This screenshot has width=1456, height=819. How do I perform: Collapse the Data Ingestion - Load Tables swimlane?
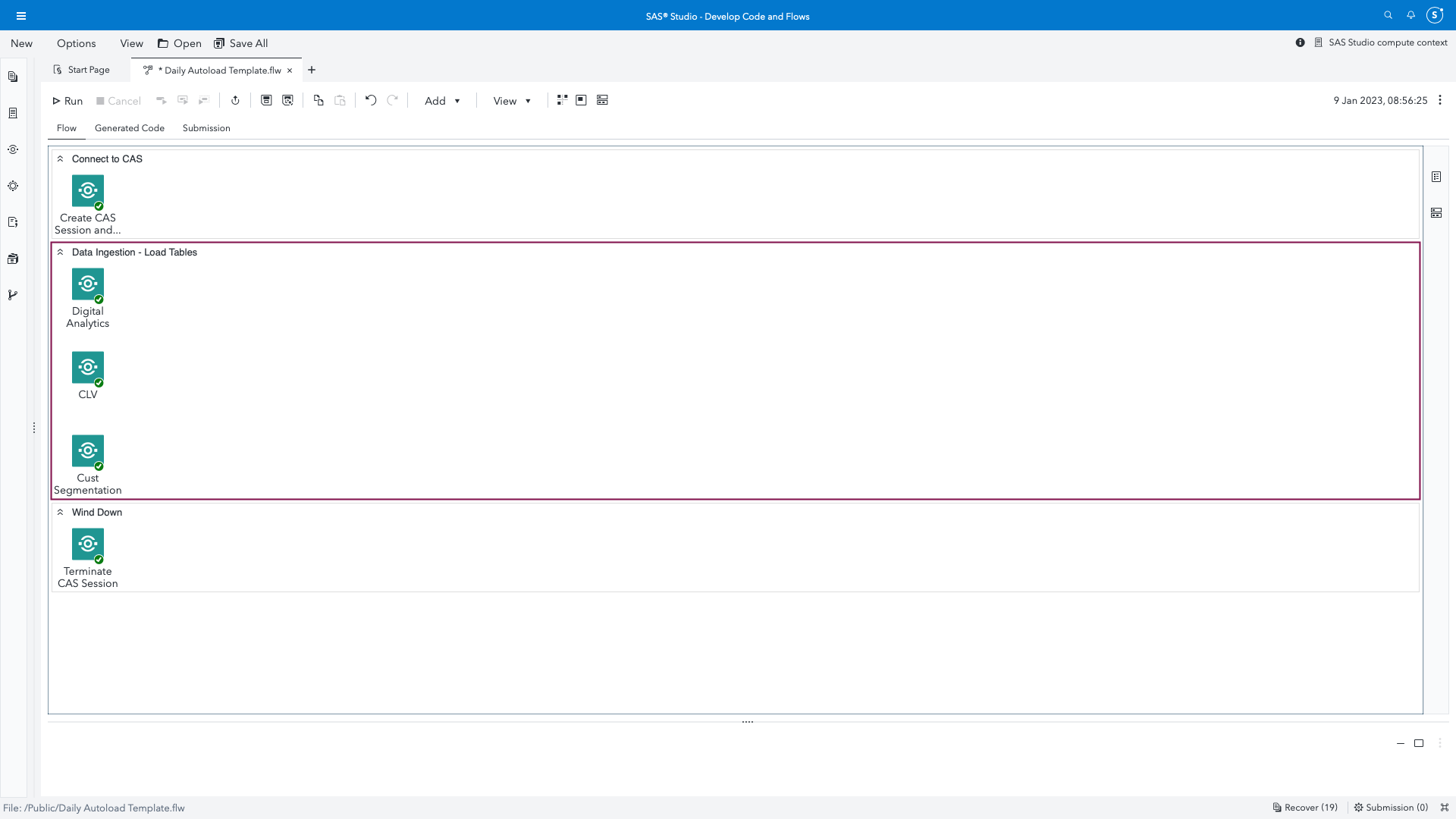(61, 252)
